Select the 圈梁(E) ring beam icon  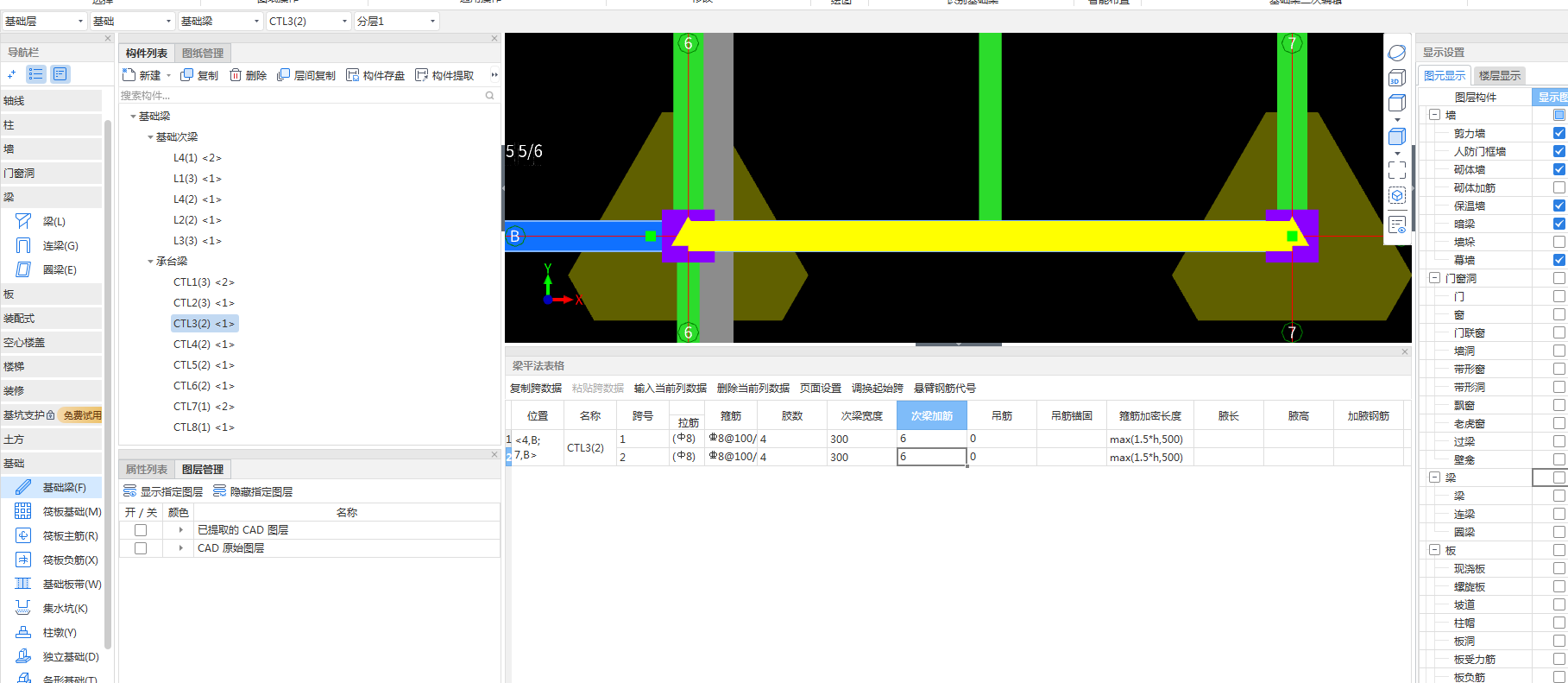pyautogui.click(x=23, y=270)
